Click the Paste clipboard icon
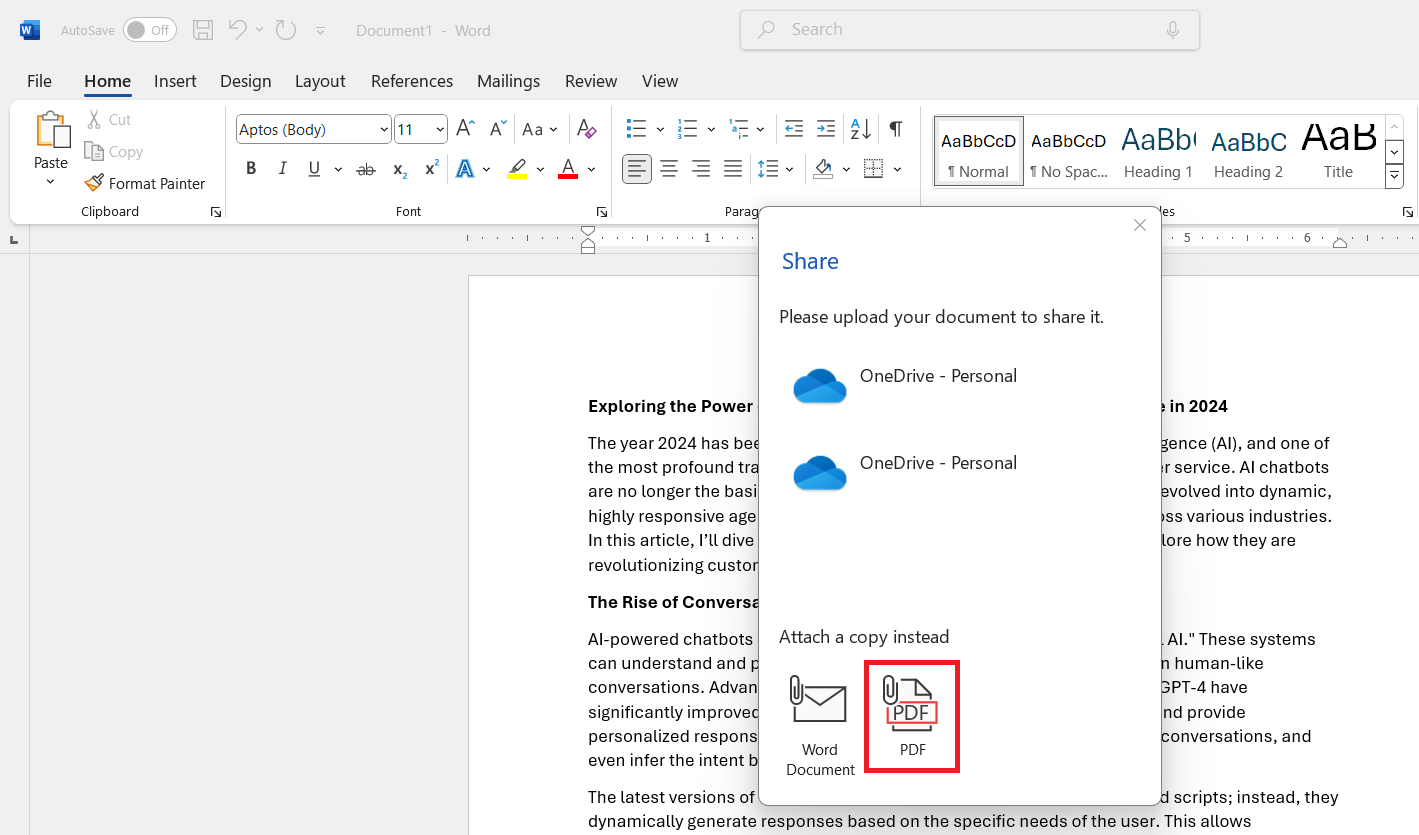 coord(51,130)
